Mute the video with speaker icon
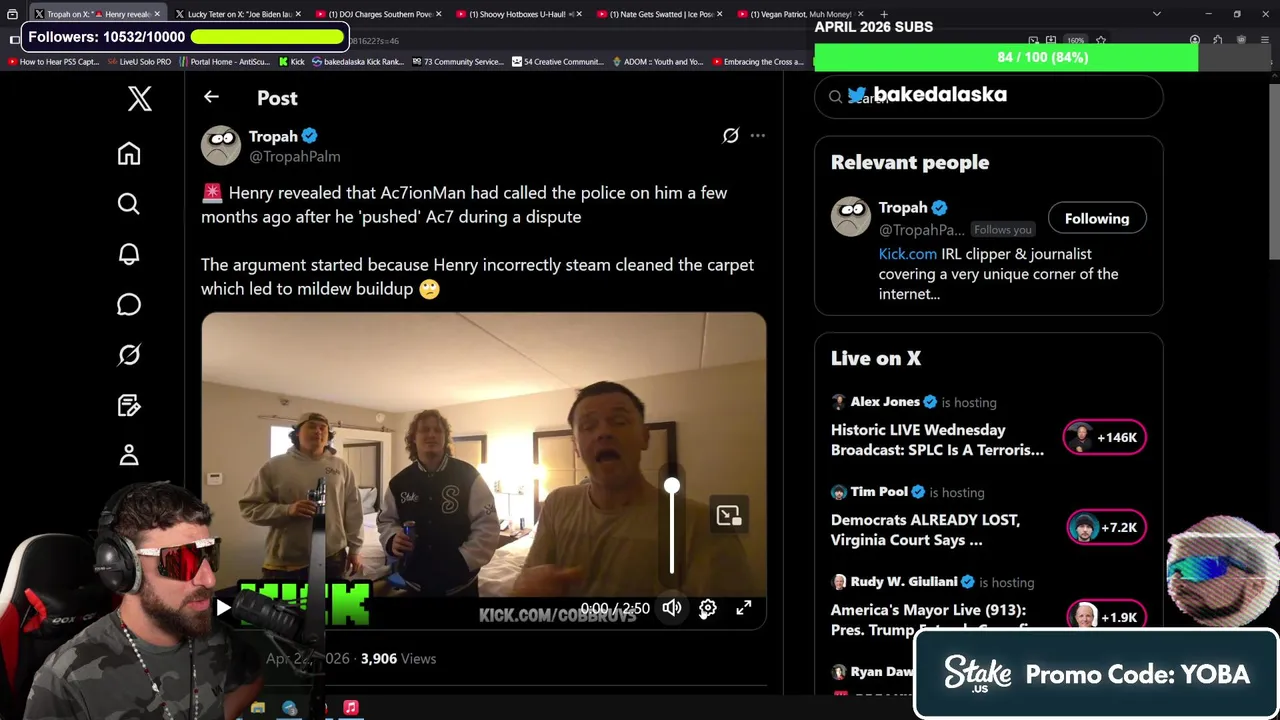Screen dimensions: 1280x720 pos(672,608)
